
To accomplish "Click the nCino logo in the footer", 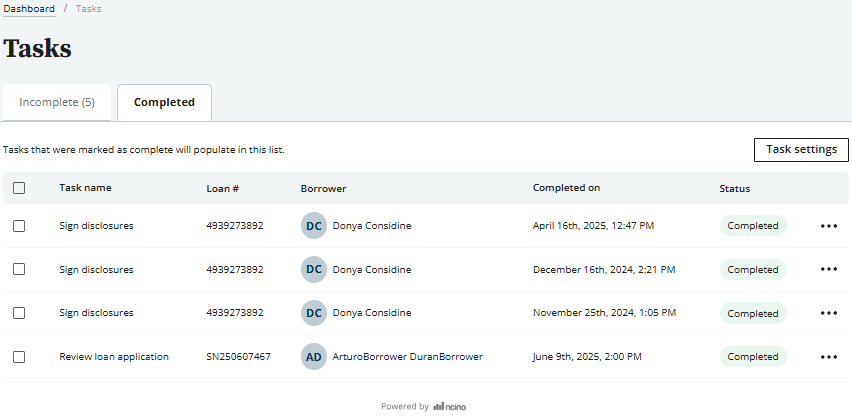I will click(449, 407).
